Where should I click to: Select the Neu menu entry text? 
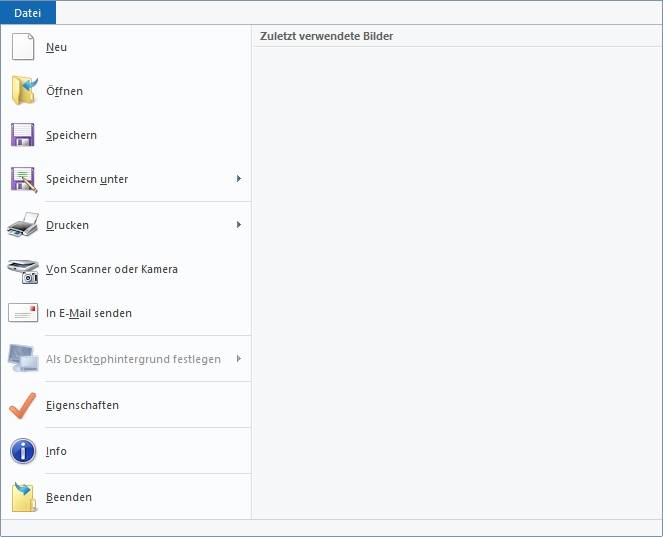click(56, 47)
